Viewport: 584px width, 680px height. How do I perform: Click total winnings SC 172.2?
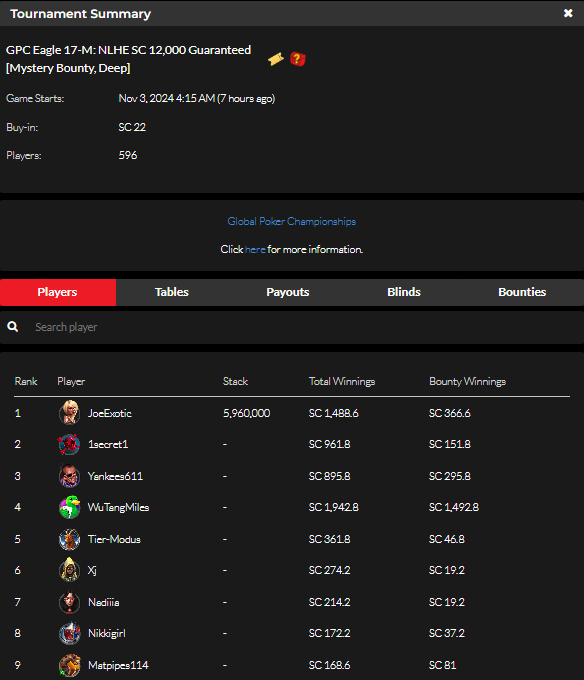(x=330, y=634)
